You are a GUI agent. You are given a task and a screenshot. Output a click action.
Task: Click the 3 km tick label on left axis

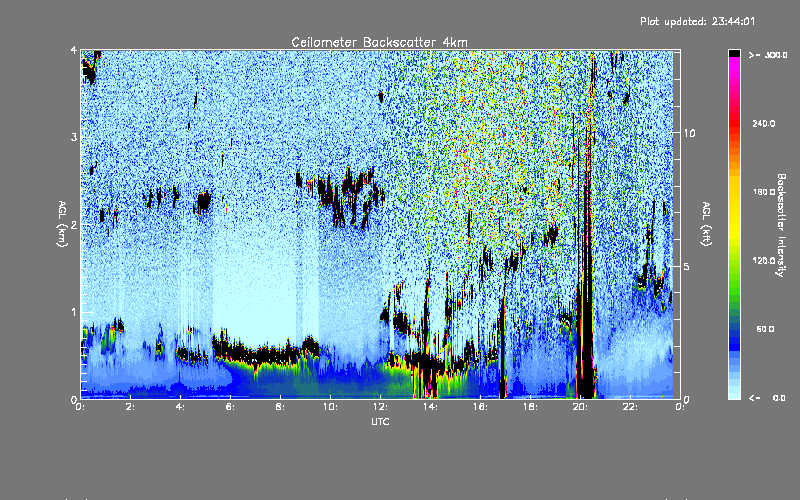point(74,137)
